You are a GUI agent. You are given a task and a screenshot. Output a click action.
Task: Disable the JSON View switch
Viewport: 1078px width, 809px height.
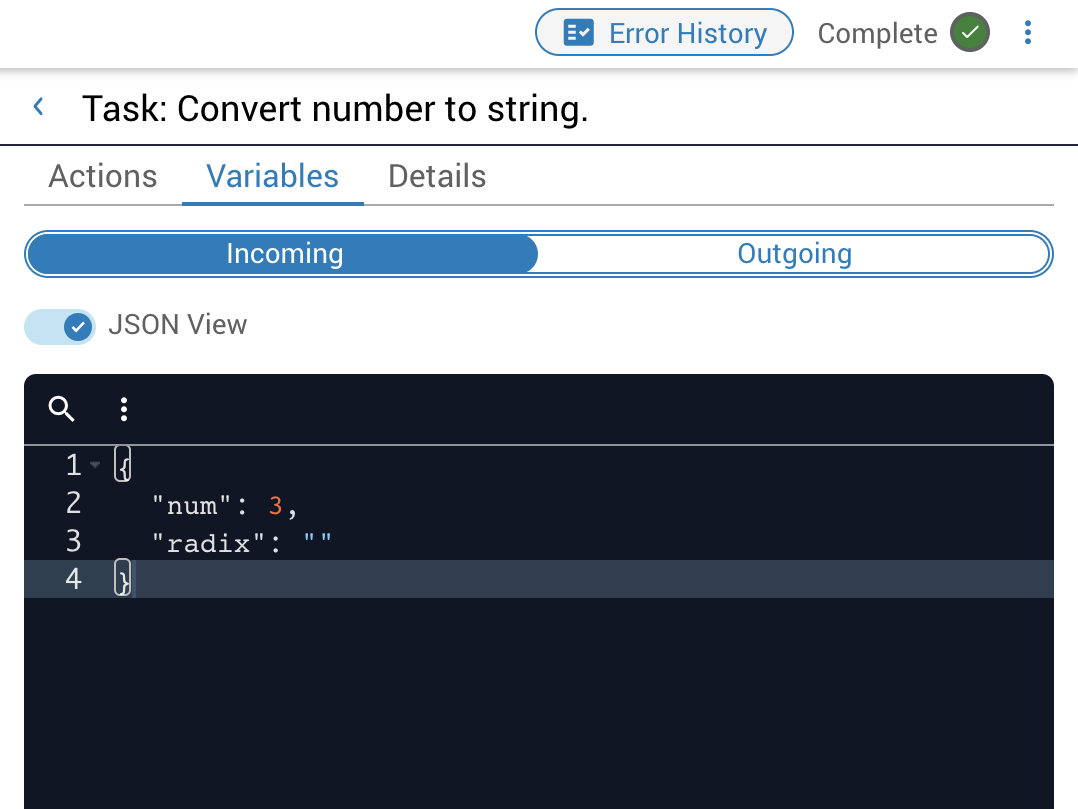61,326
